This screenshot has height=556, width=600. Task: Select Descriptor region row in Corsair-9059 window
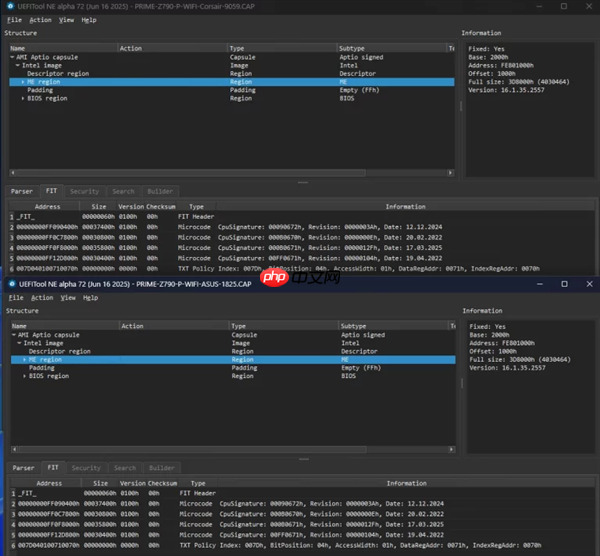coord(57,73)
